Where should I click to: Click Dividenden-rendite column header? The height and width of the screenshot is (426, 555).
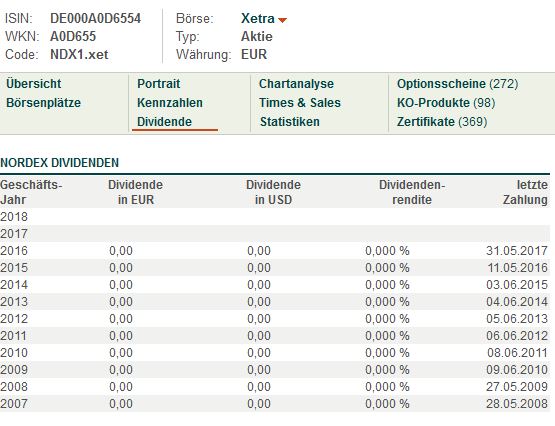[412, 192]
